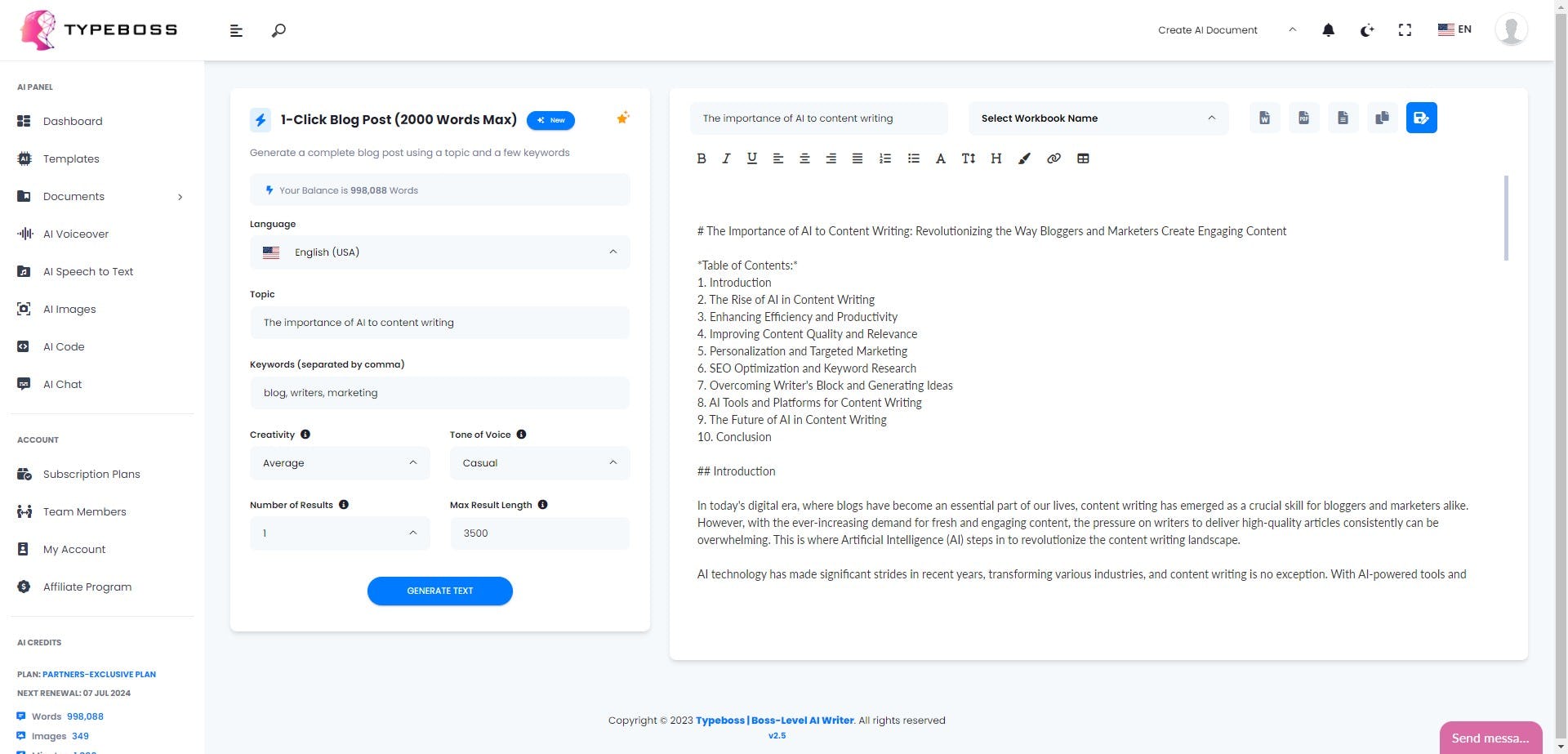The image size is (1568, 754).
Task: Insert a table
Action: click(1083, 158)
